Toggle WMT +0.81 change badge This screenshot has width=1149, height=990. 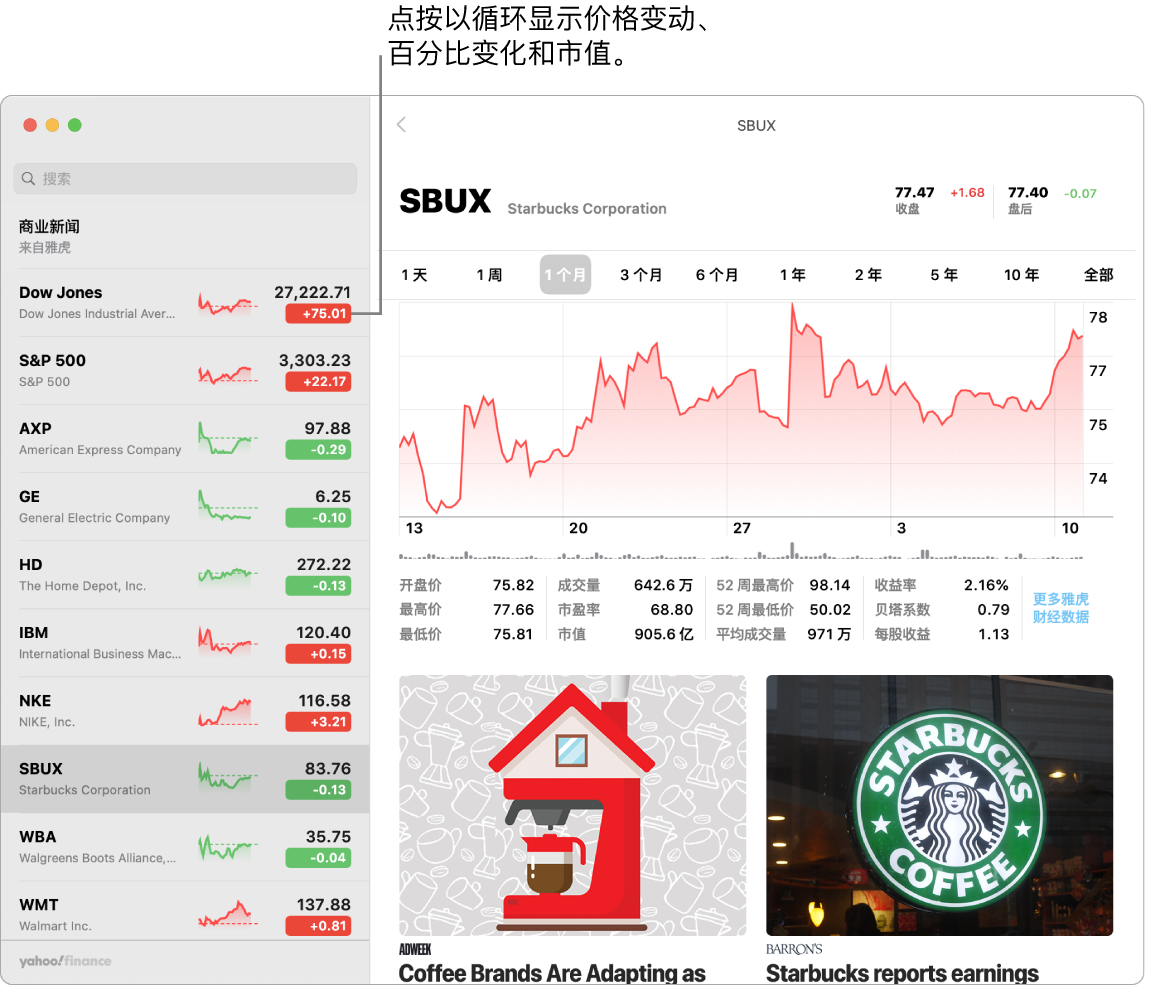coord(318,926)
